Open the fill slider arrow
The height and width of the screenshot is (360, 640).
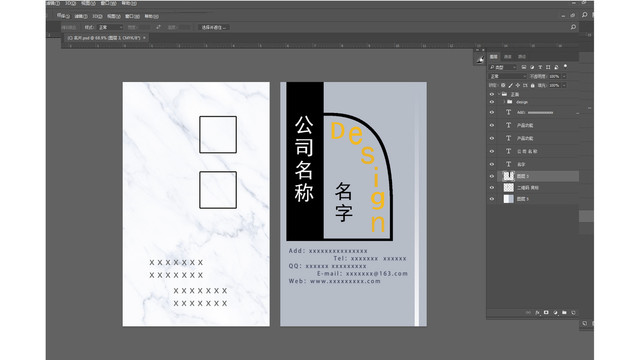click(x=564, y=85)
